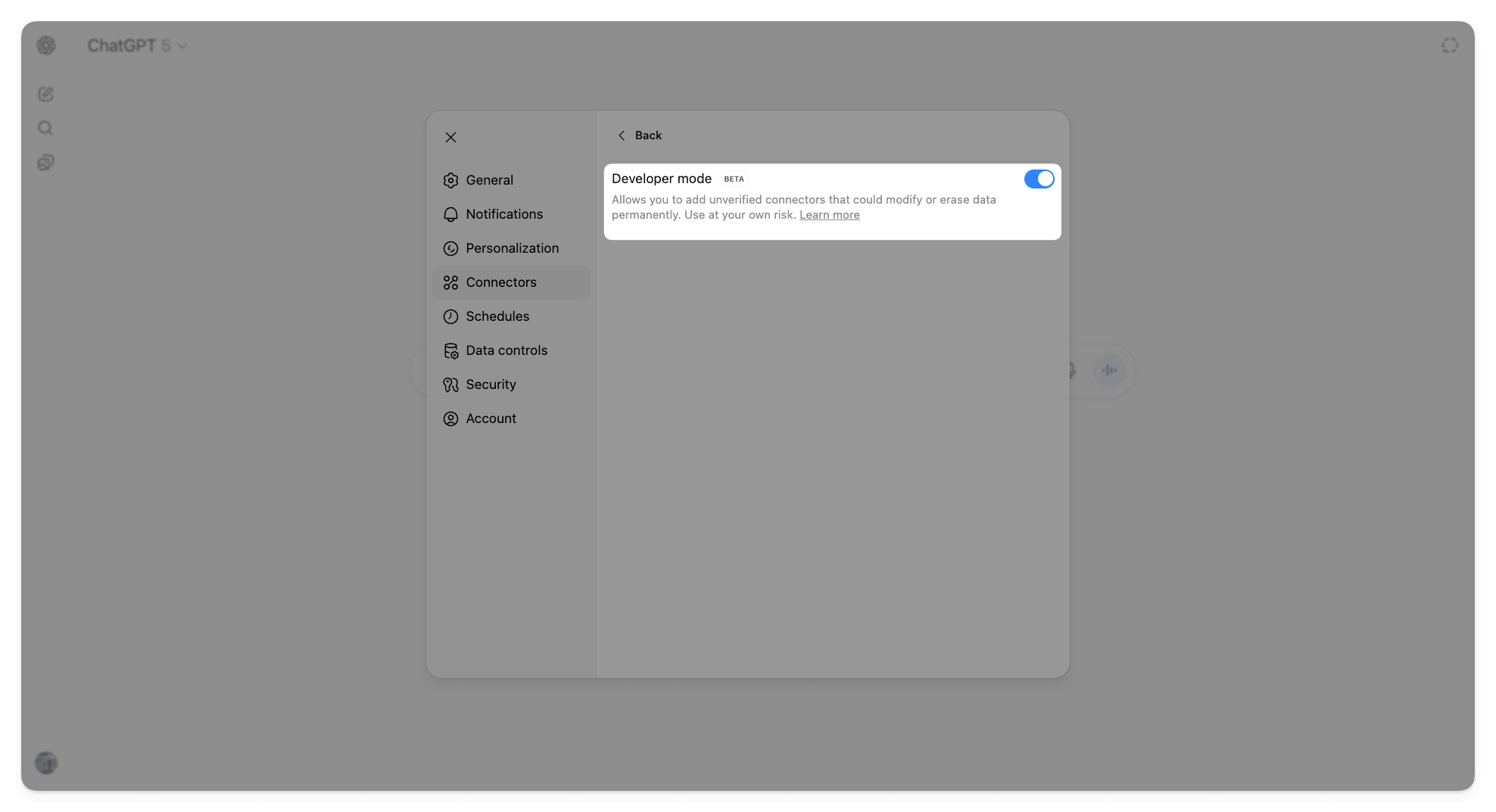Switch to the Account settings tab
Image resolution: width=1496 pixels, height=812 pixels.
[x=491, y=418]
